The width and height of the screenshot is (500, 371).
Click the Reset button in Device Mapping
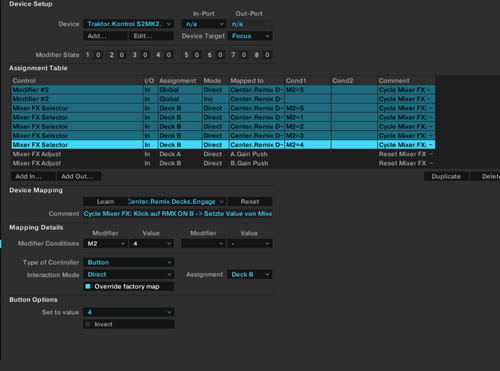pyautogui.click(x=250, y=202)
